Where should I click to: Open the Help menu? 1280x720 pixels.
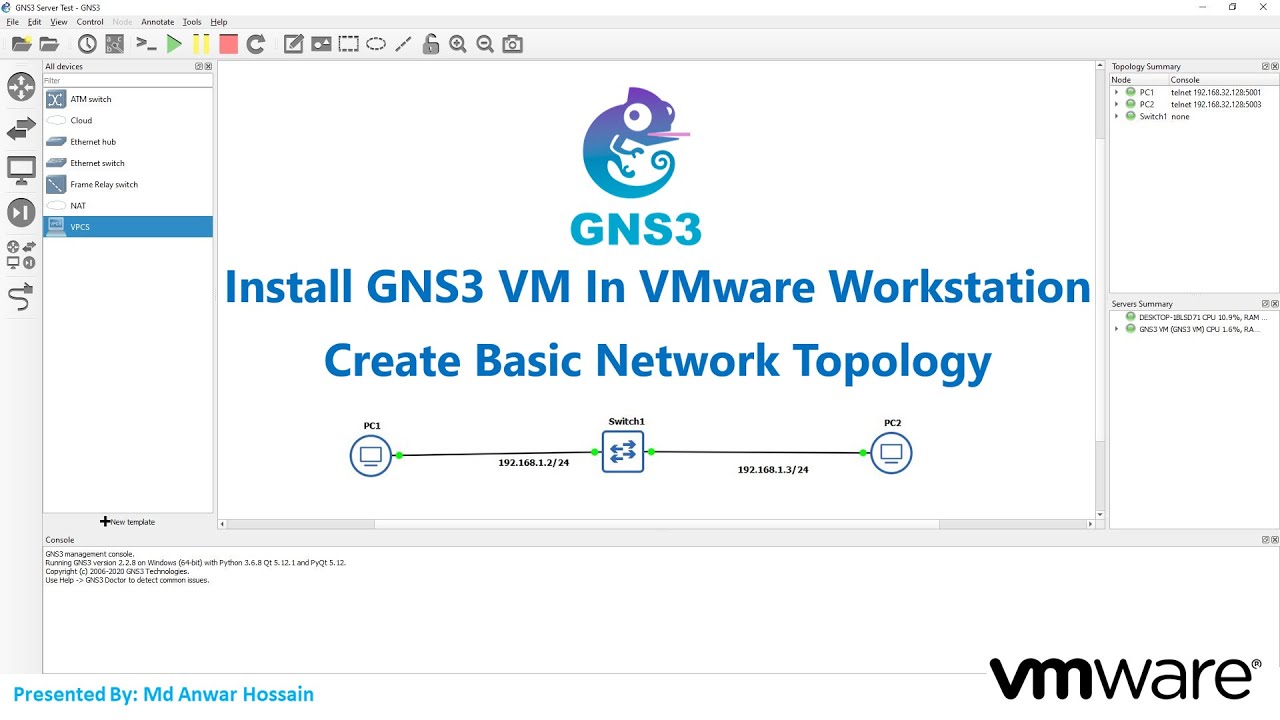(219, 21)
